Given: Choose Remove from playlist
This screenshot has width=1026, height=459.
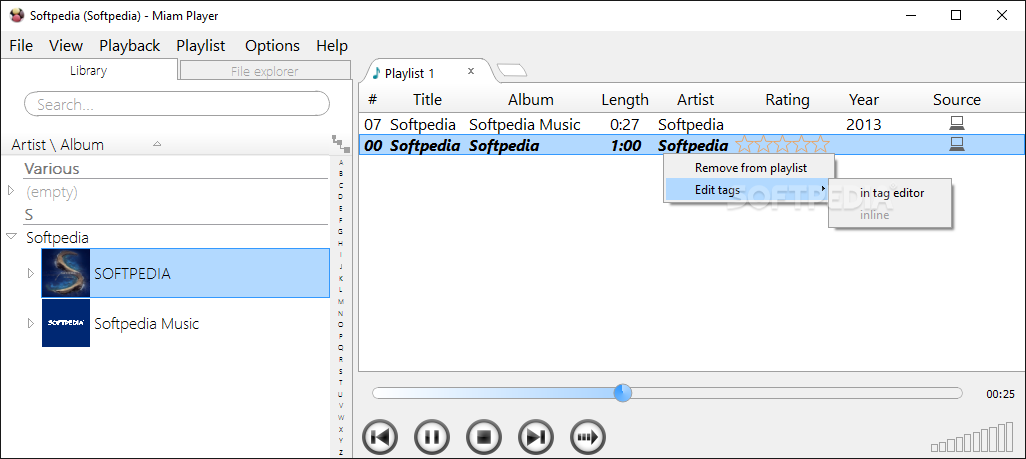Looking at the screenshot, I should (x=751, y=168).
